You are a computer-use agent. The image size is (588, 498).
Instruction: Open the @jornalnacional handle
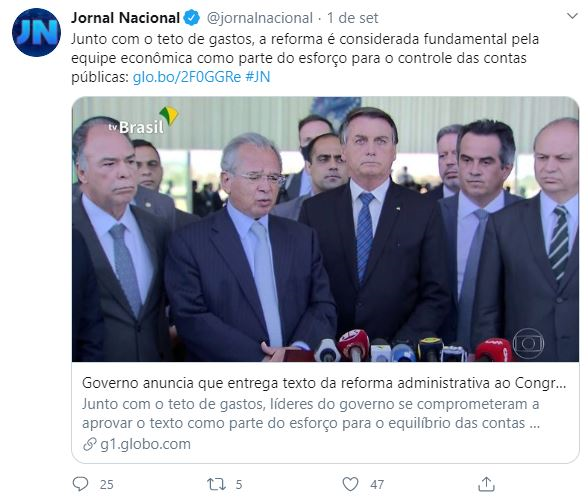point(260,18)
